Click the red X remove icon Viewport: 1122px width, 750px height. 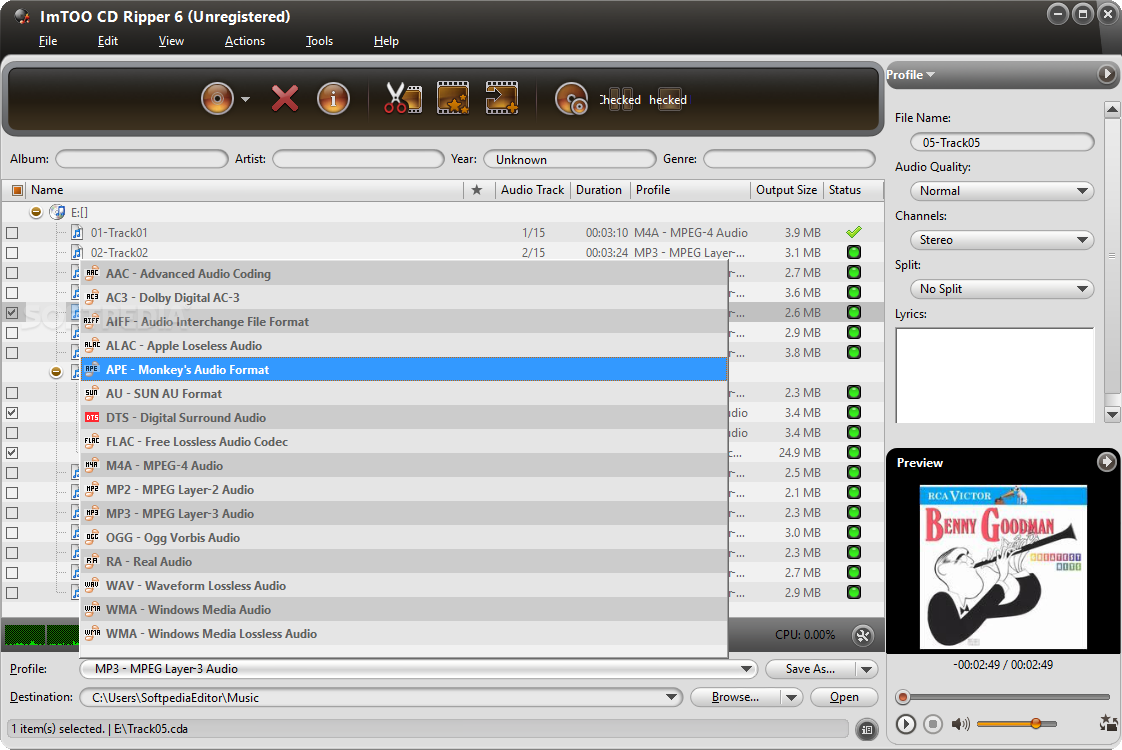click(285, 99)
